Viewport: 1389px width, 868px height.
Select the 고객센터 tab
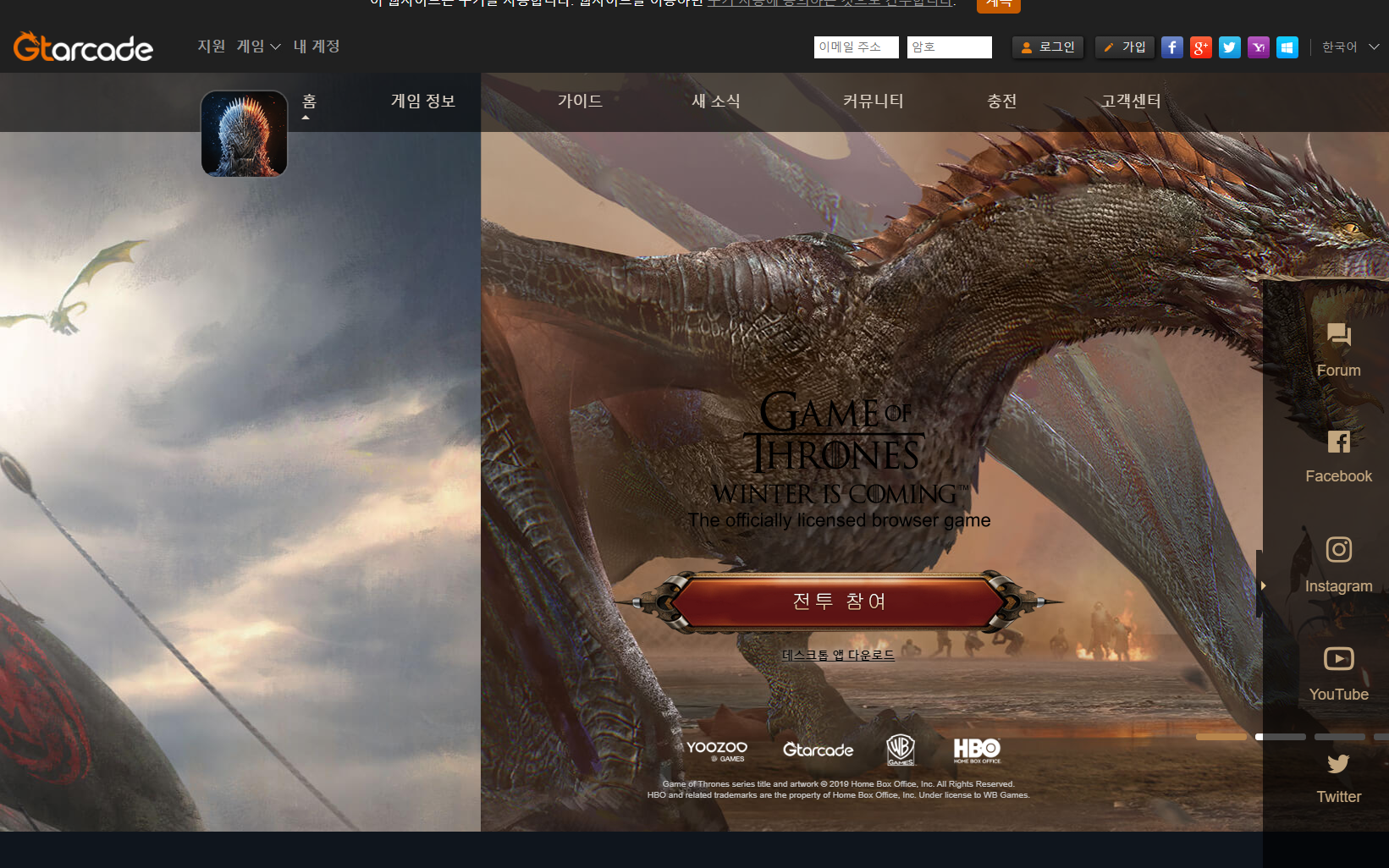(1131, 102)
